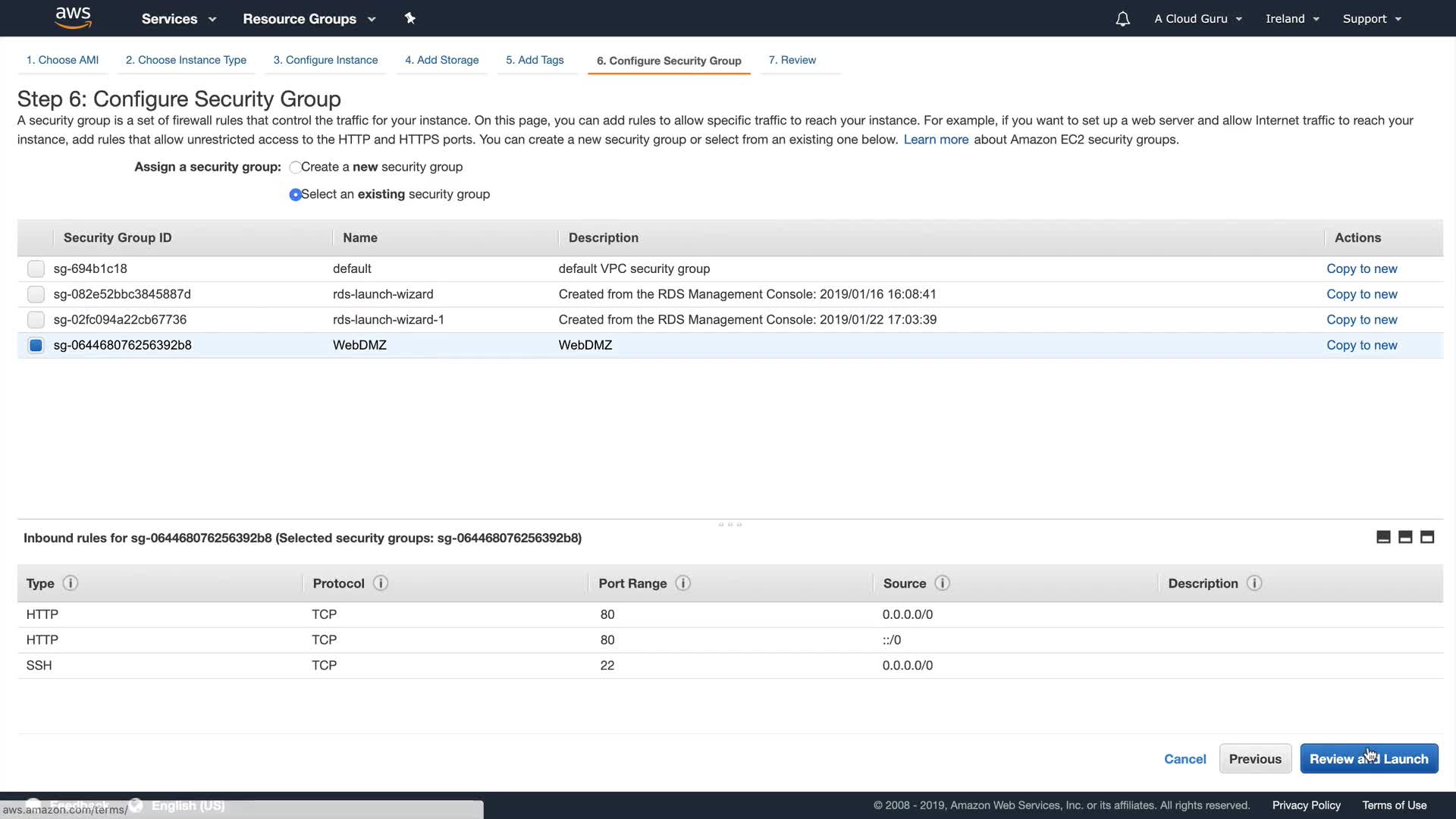This screenshot has width=1456, height=819.
Task: Click the pin shortcuts icon in navbar
Action: [x=409, y=18]
